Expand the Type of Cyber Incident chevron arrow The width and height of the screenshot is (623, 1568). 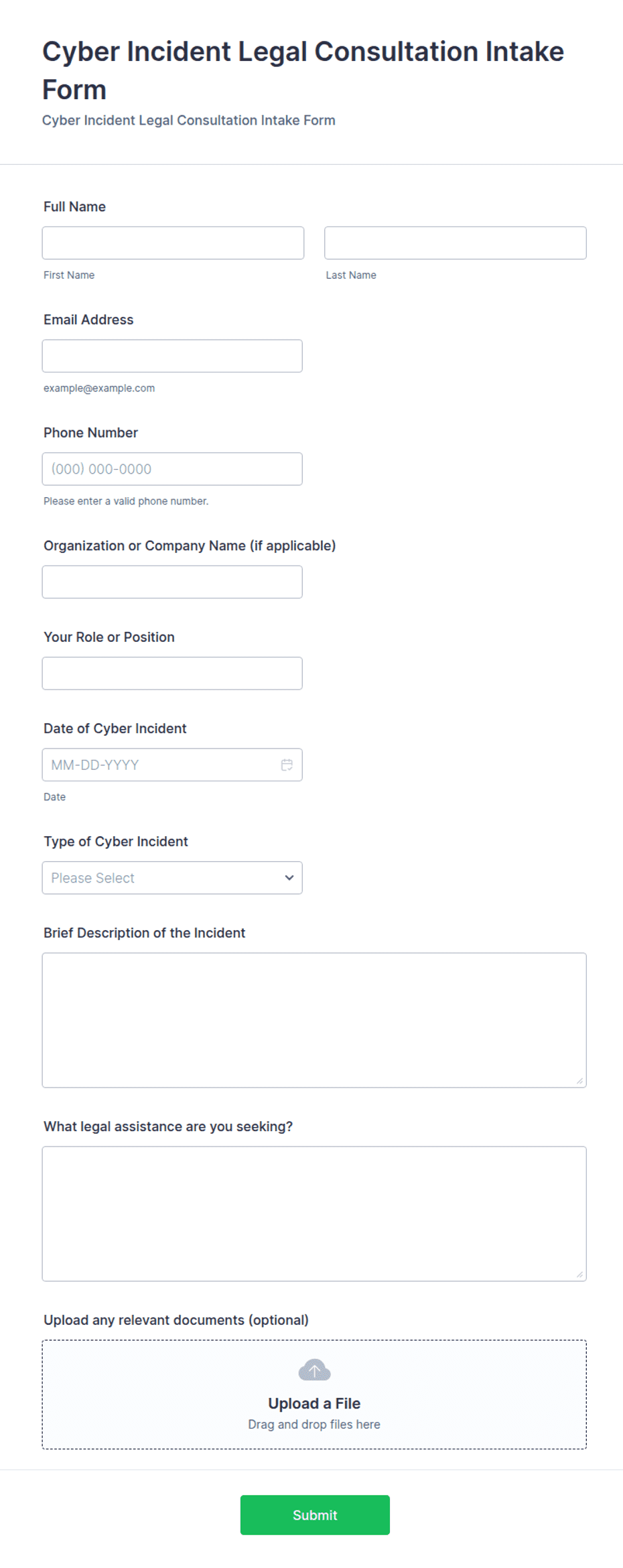pos(289,878)
